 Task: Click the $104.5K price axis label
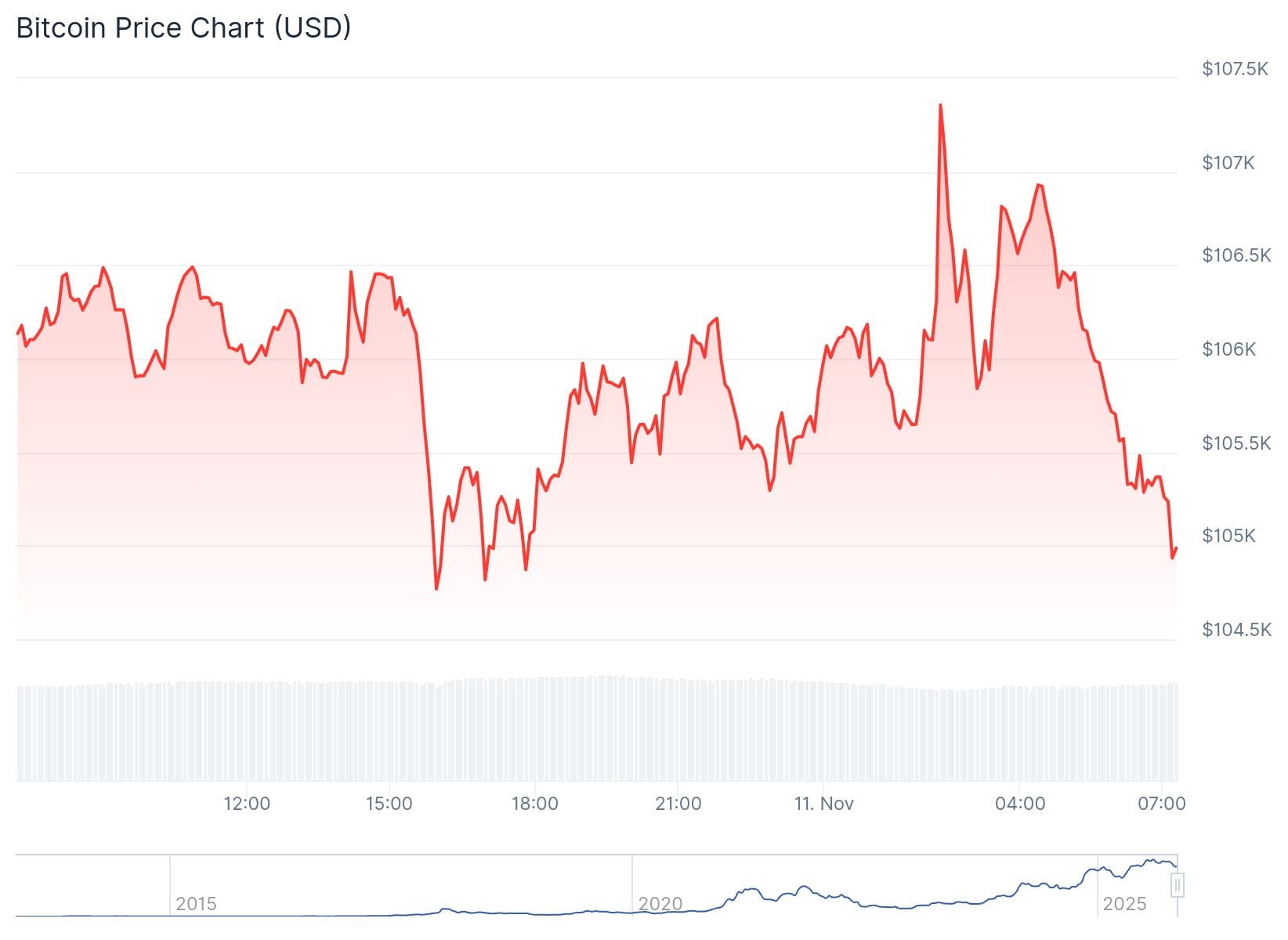point(1236,630)
